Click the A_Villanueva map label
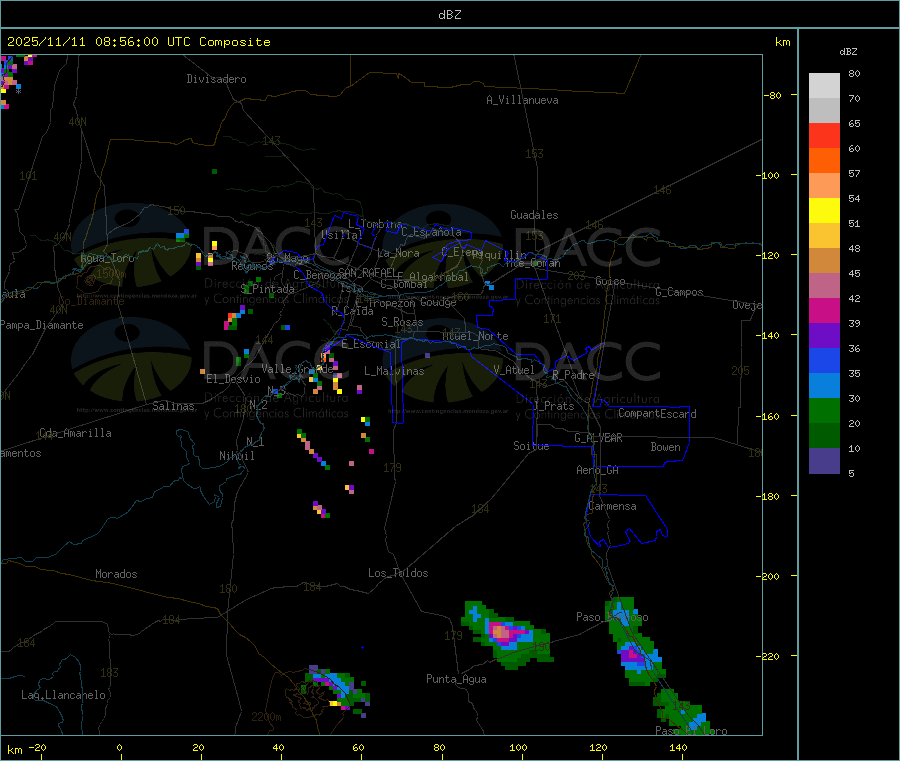The height and width of the screenshot is (761, 900). pyautogui.click(x=522, y=100)
